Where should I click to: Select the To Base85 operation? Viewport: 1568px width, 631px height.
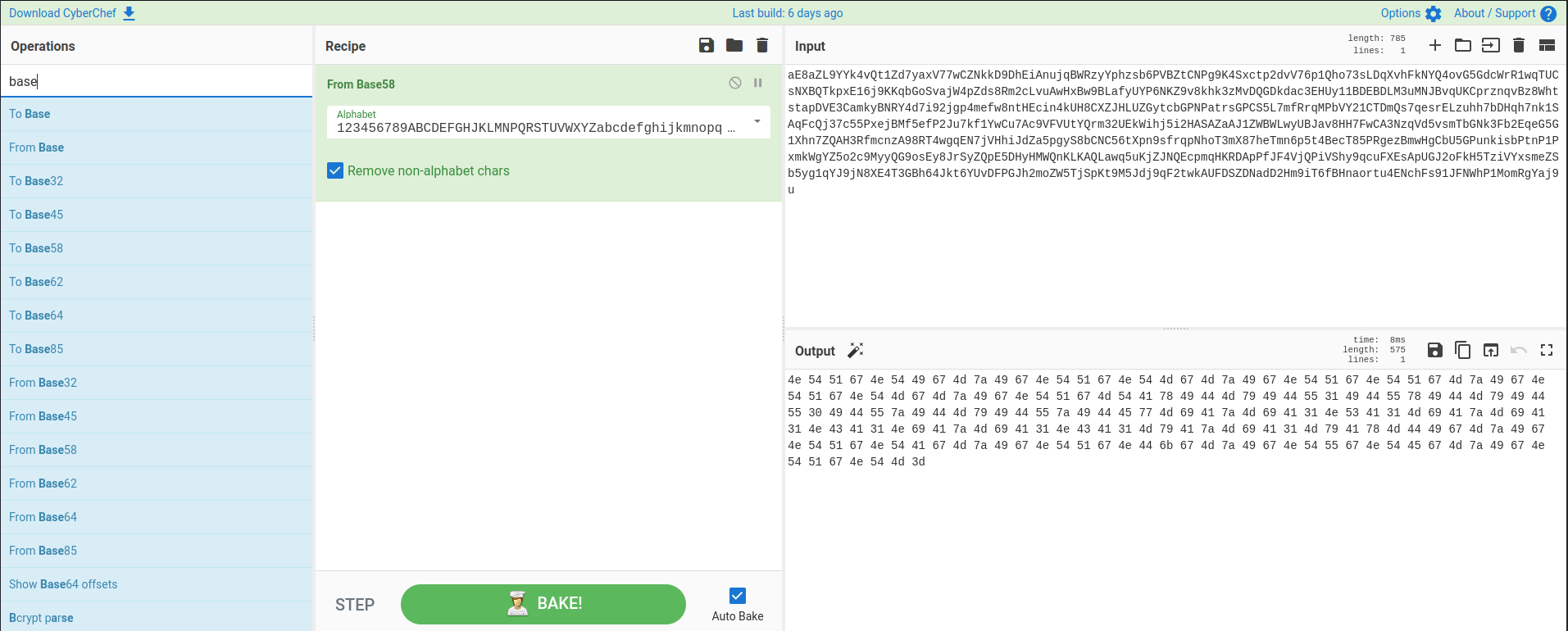pyautogui.click(x=156, y=349)
